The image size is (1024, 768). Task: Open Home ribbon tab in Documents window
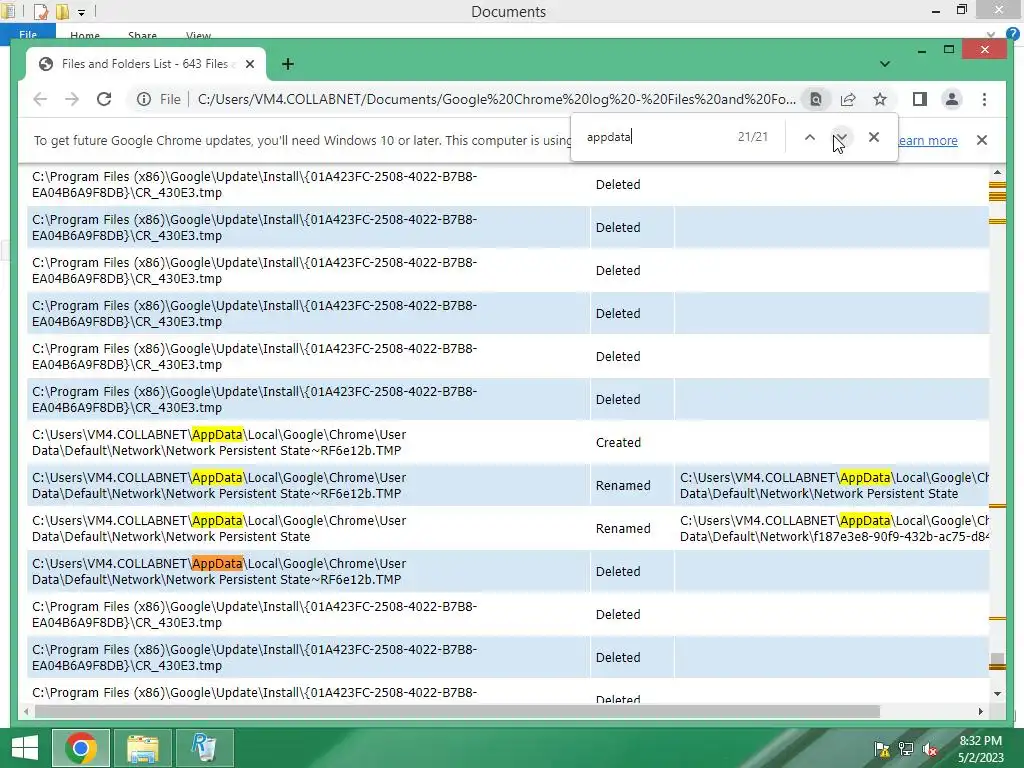pos(85,35)
